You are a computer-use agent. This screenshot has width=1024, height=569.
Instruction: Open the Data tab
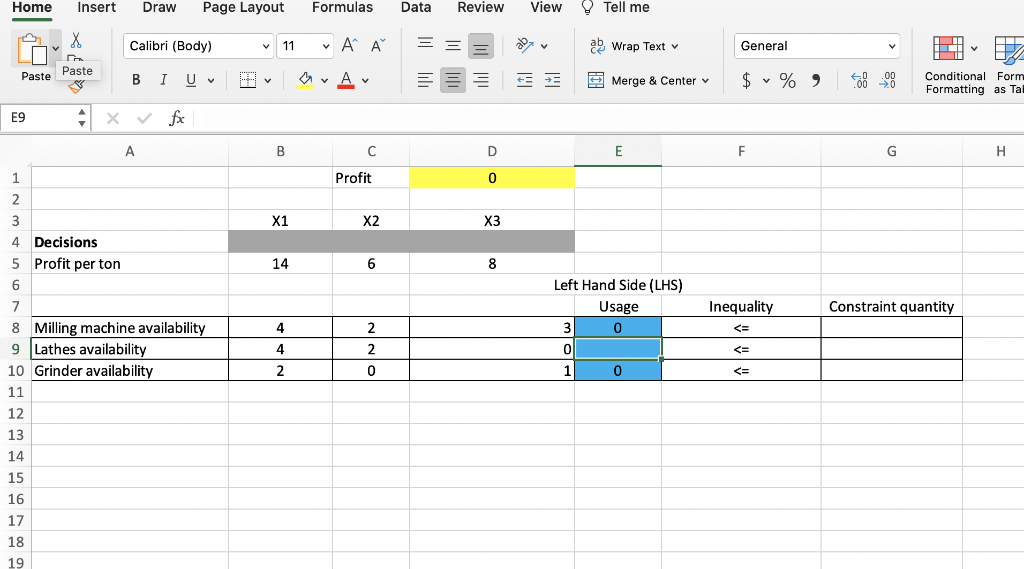[x=416, y=8]
